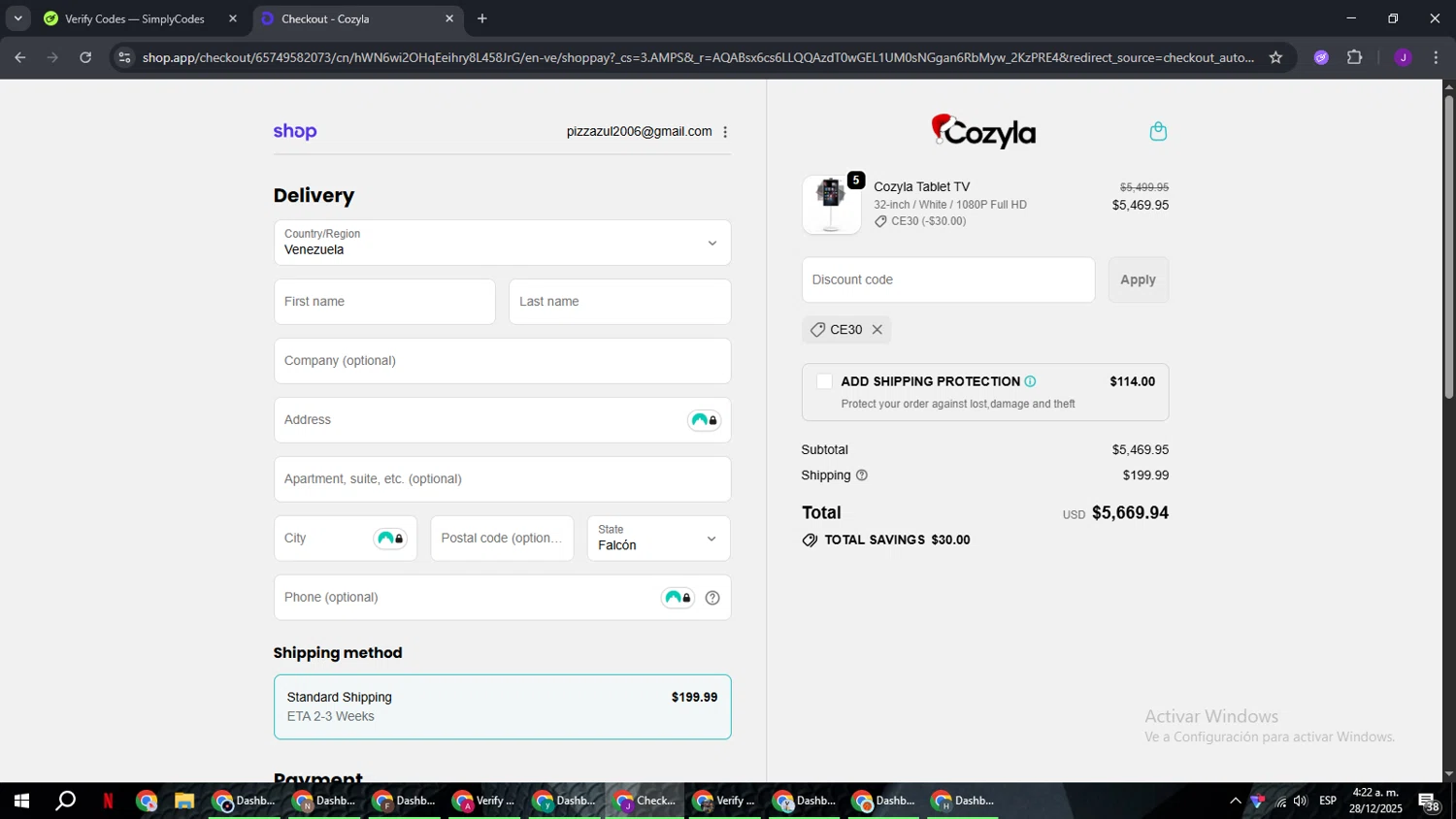Screen dimensions: 1456x819
Task: Click Apply discount button
Action: pos(1138,279)
